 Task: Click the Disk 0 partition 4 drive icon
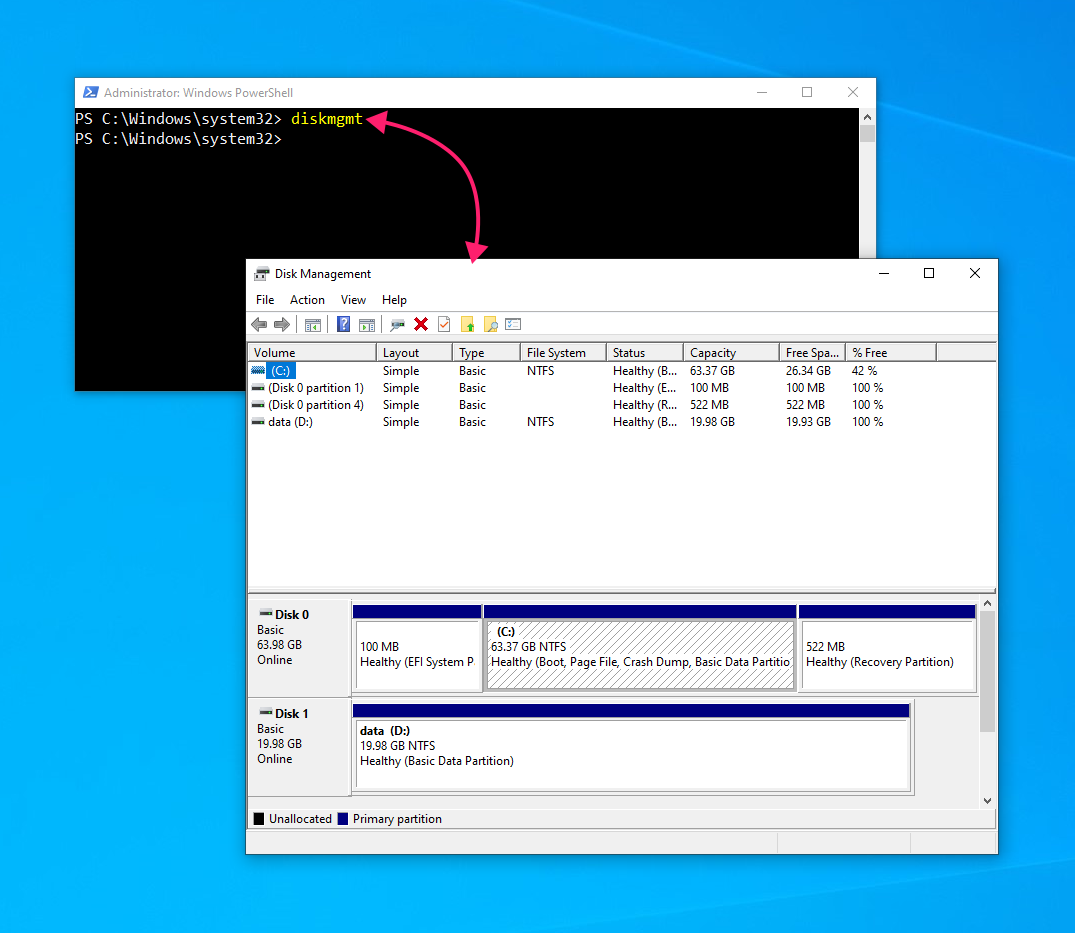tap(258, 404)
